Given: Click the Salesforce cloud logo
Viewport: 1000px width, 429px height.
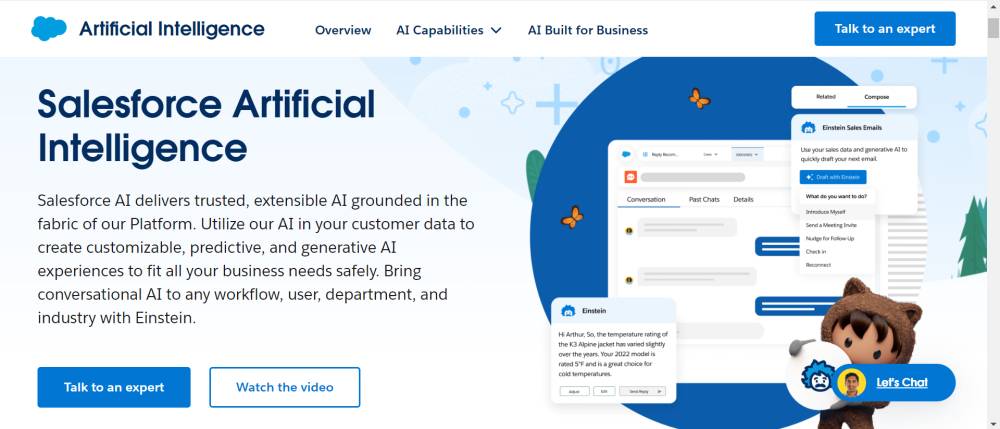Looking at the screenshot, I should (48, 29).
